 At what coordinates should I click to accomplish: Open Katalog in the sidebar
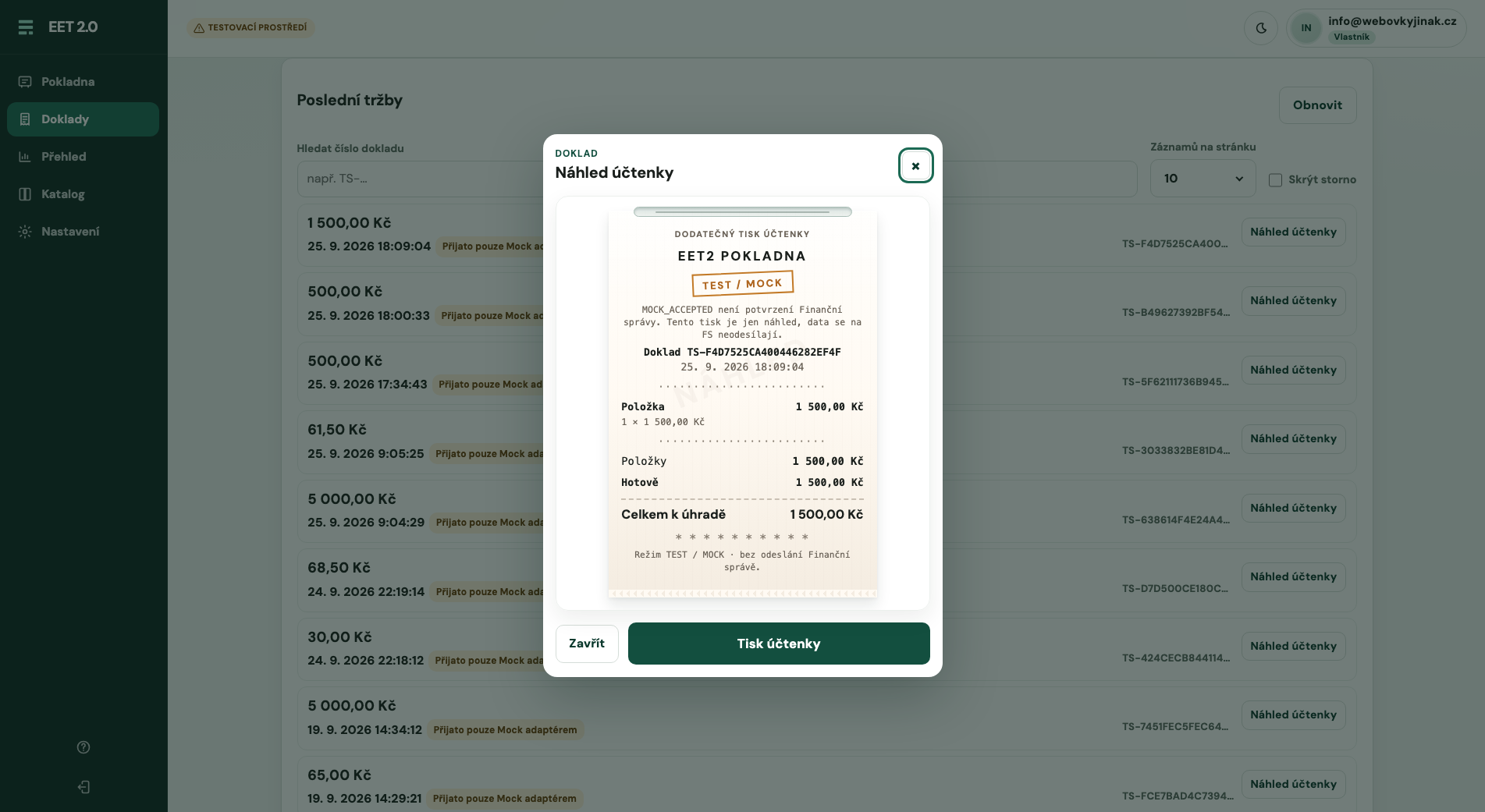[83, 194]
